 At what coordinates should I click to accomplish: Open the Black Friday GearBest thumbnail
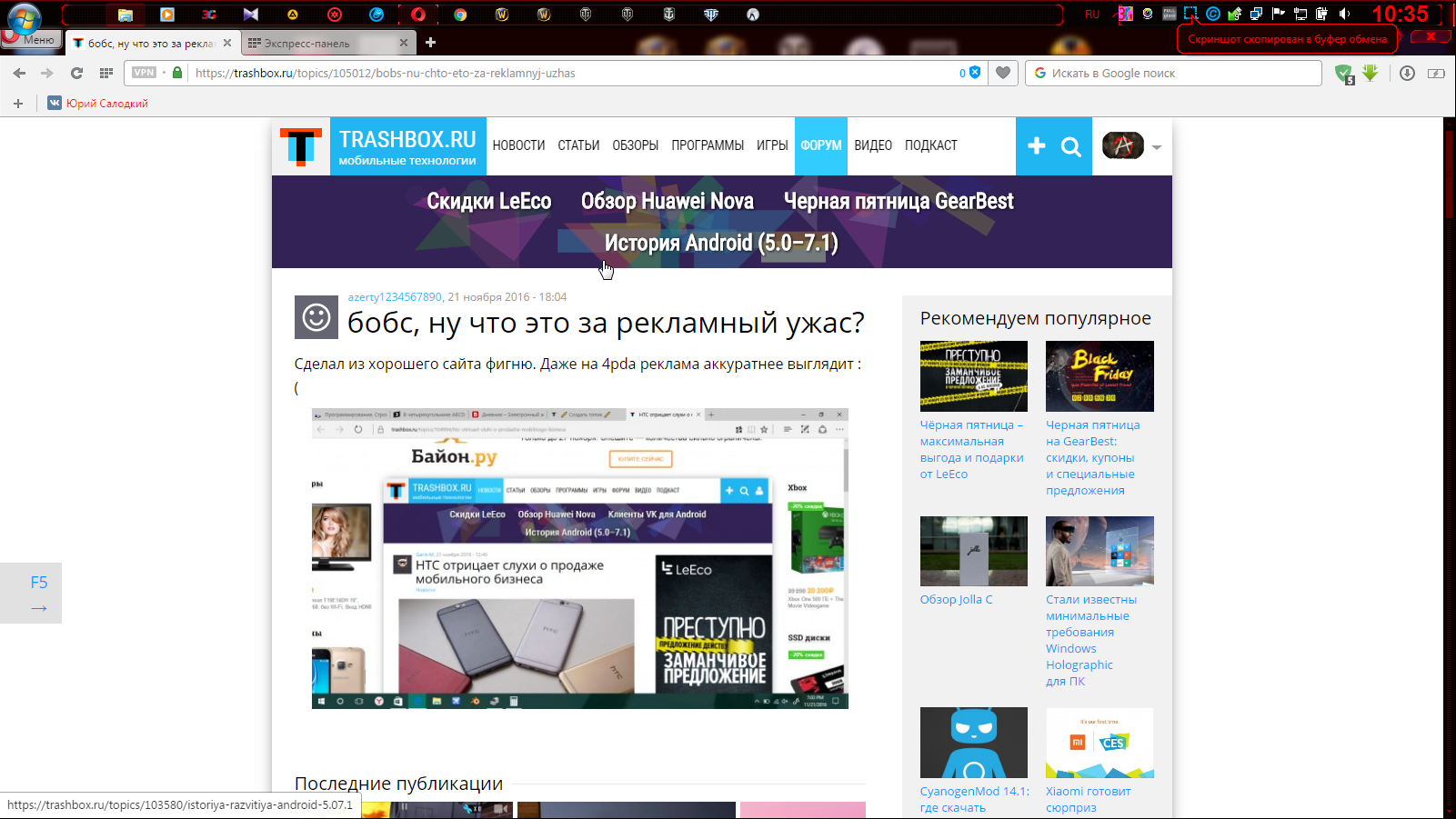click(x=1100, y=376)
